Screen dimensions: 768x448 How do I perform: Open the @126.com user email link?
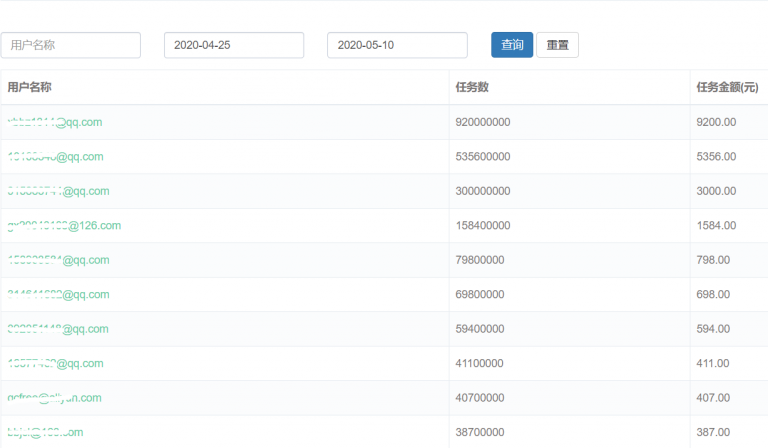(x=64, y=226)
